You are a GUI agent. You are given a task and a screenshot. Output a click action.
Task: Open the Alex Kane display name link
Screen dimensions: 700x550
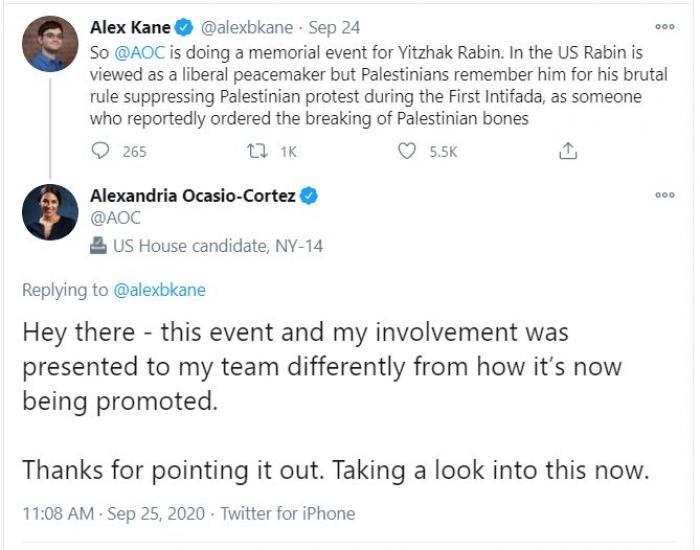click(x=130, y=26)
